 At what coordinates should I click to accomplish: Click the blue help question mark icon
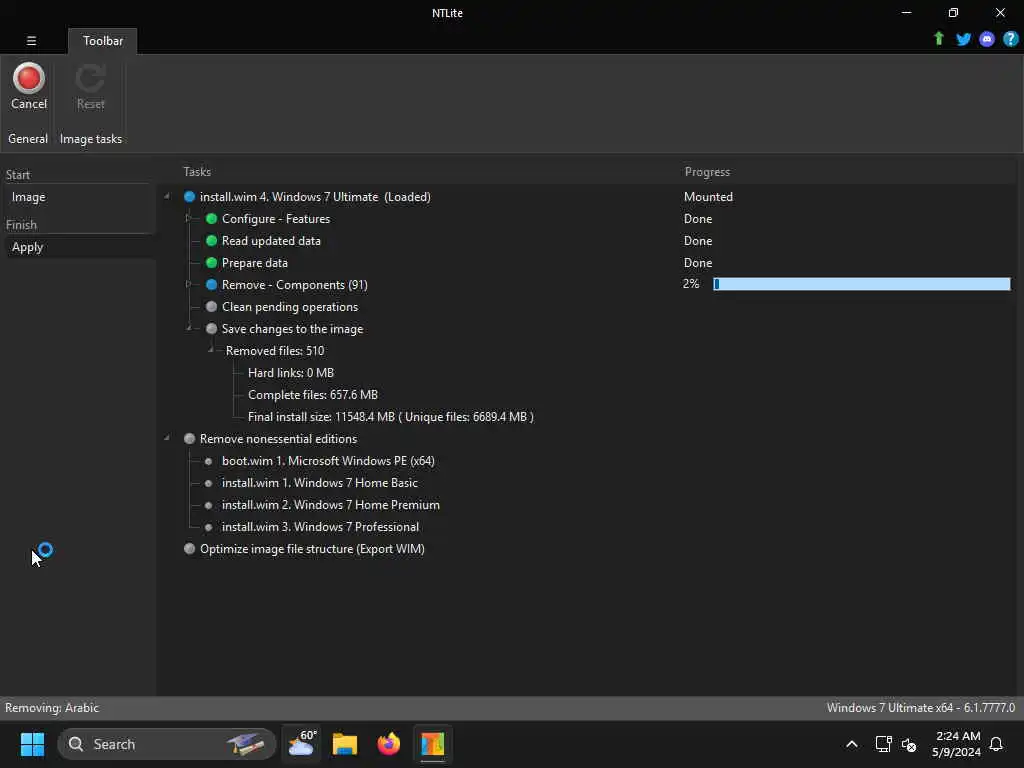[1010, 39]
